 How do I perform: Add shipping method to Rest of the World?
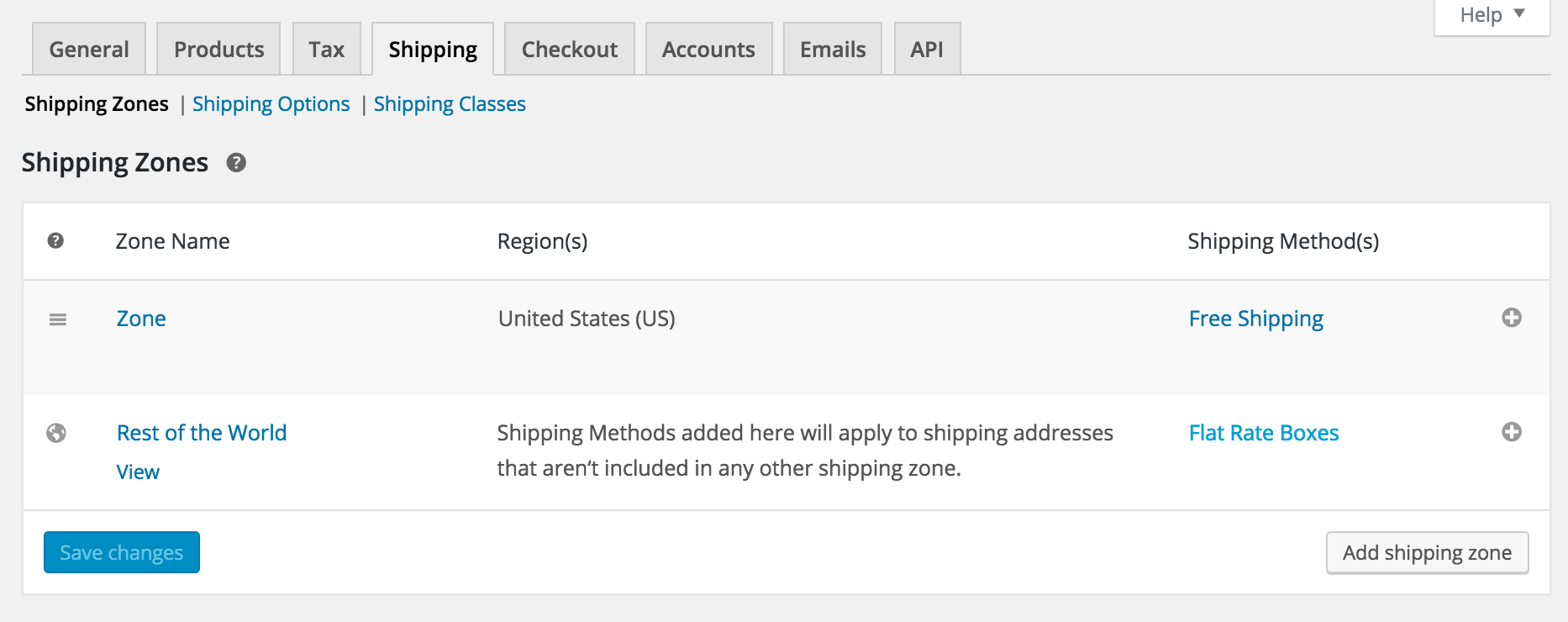point(1511,432)
